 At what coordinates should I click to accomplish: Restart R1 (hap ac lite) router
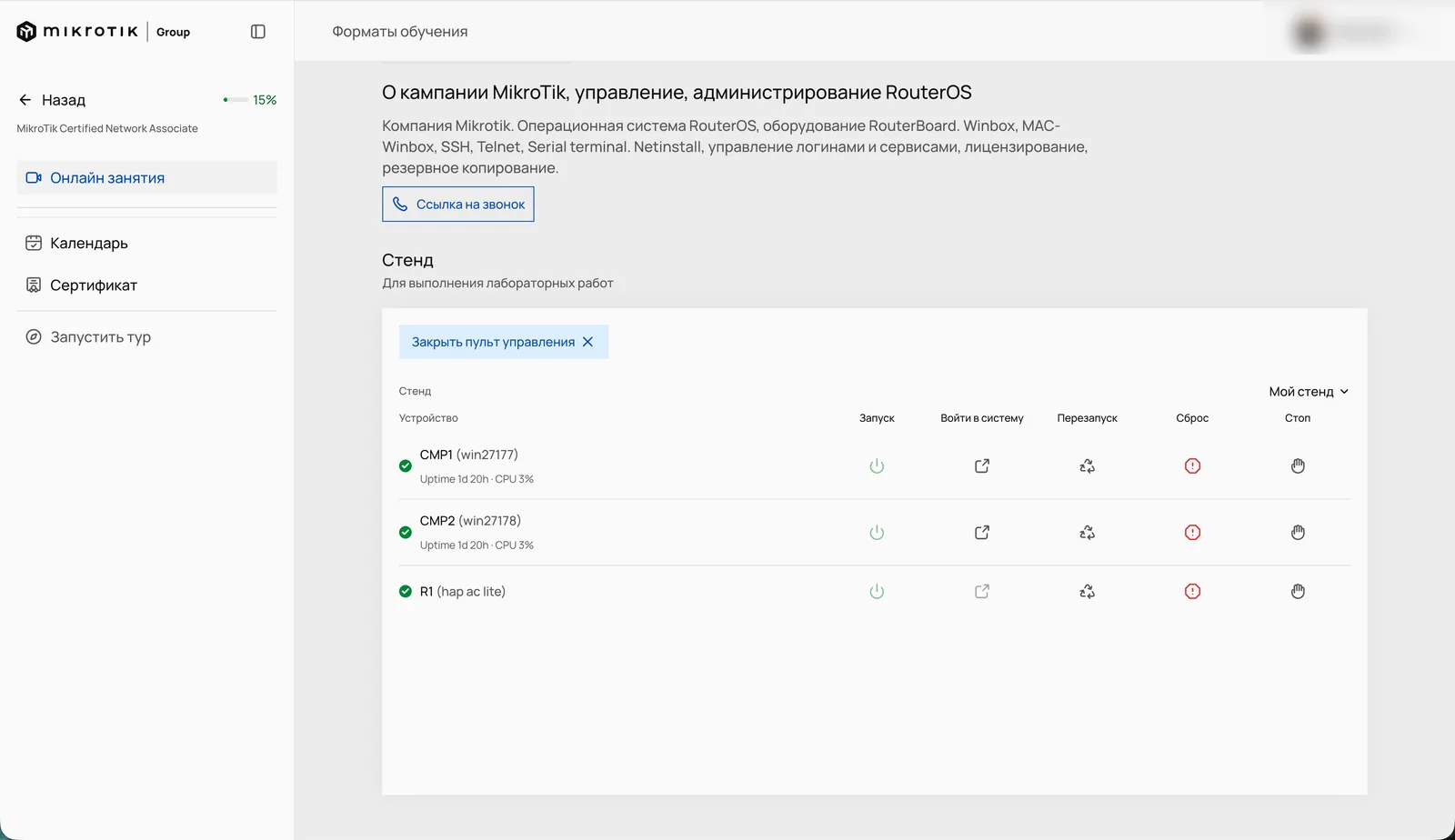tap(1088, 592)
